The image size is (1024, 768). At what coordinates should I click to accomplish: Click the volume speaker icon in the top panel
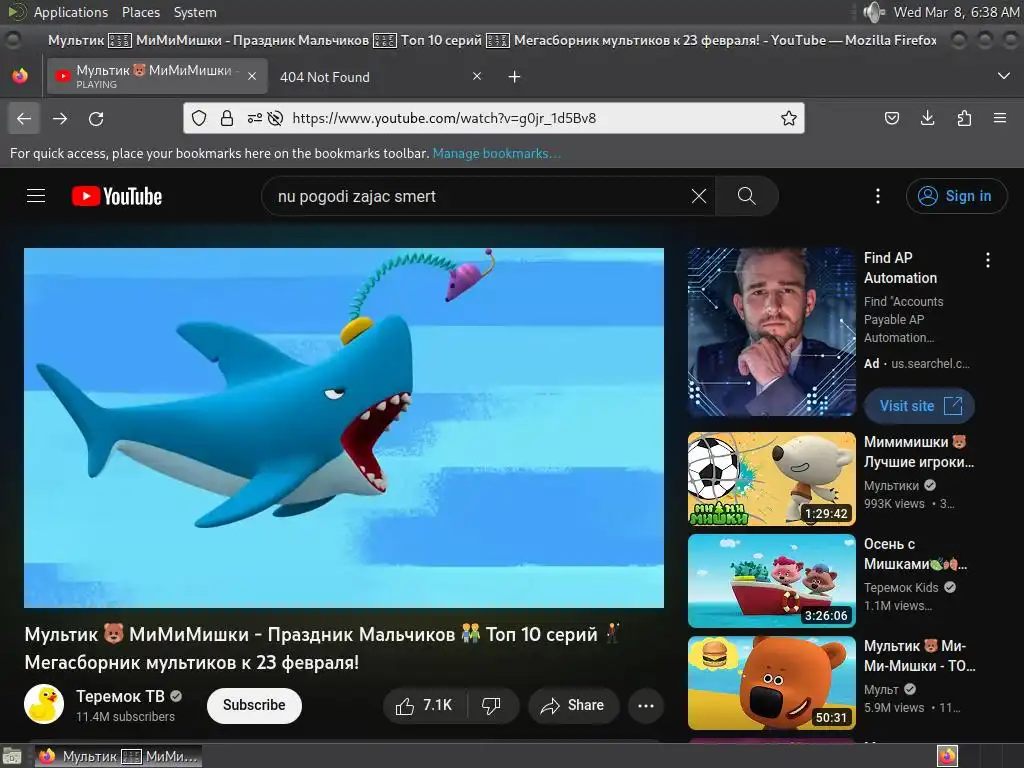coord(874,12)
